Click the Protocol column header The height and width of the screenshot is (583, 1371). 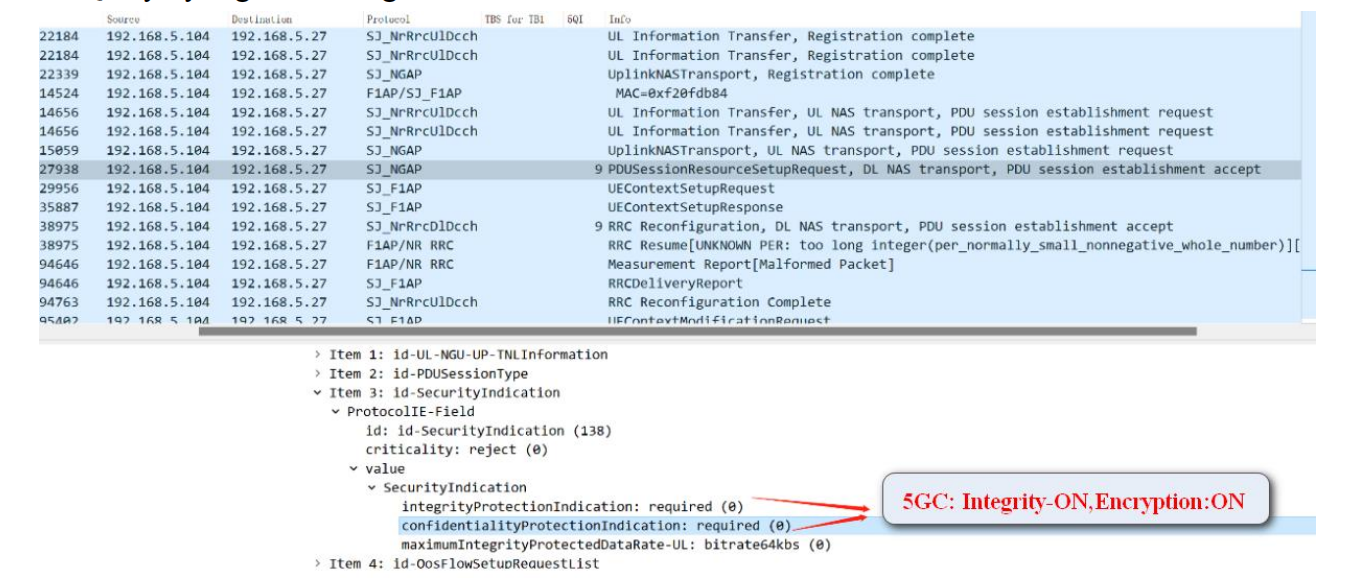click(x=388, y=19)
